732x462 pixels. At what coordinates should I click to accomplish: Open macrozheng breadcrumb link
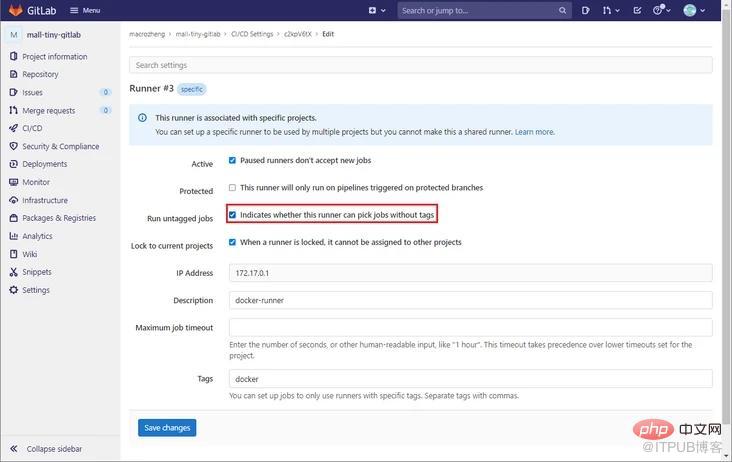point(147,34)
